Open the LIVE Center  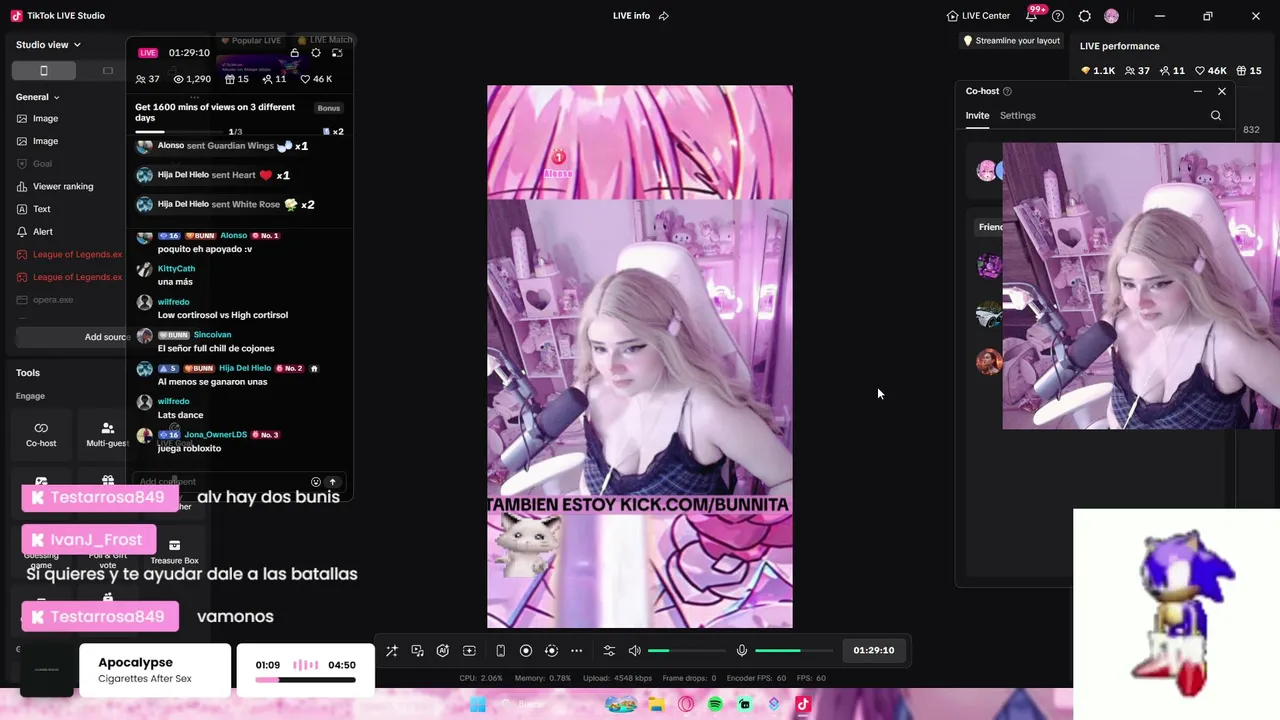pos(978,16)
